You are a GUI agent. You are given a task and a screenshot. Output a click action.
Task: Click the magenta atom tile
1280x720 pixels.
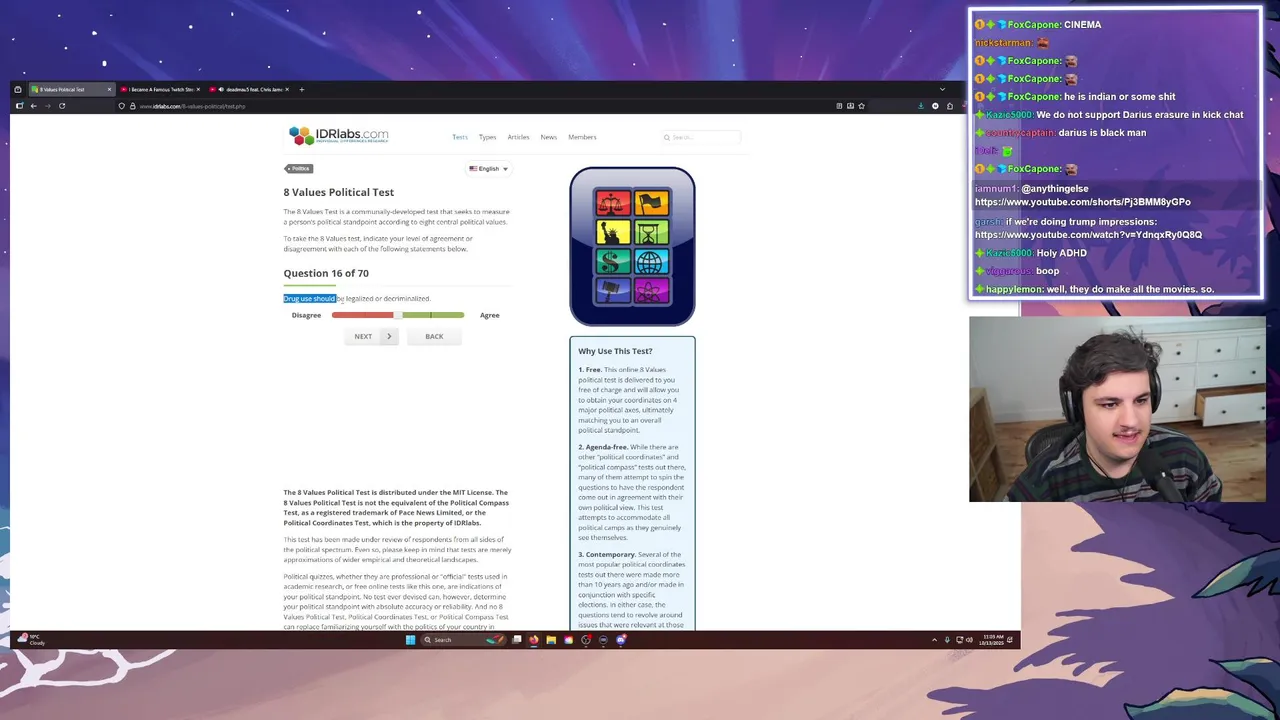(651, 291)
